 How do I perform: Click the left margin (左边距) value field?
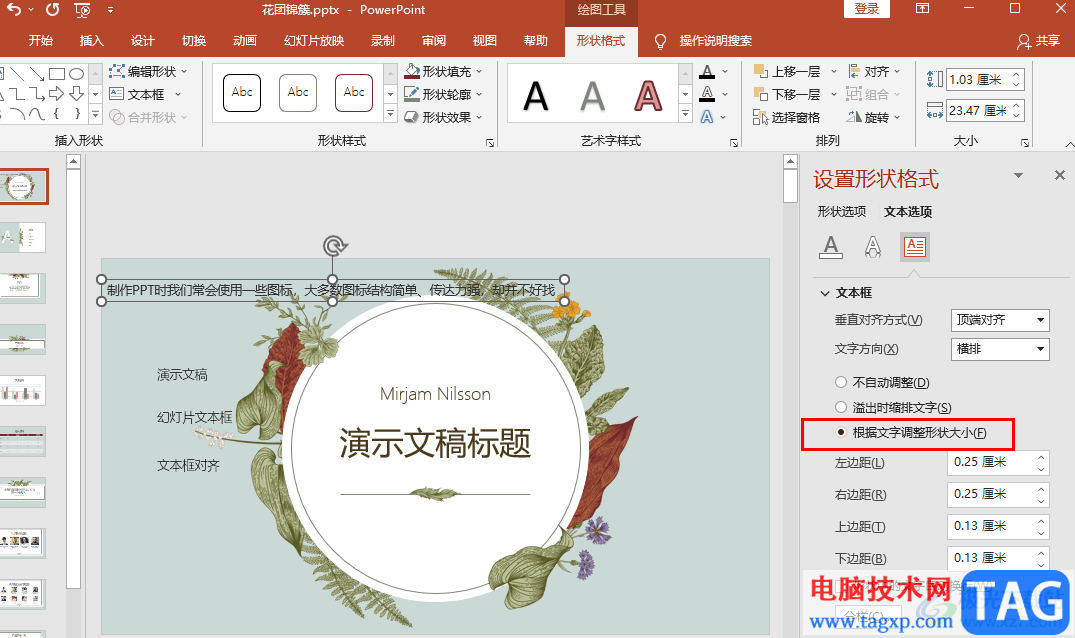(989, 463)
